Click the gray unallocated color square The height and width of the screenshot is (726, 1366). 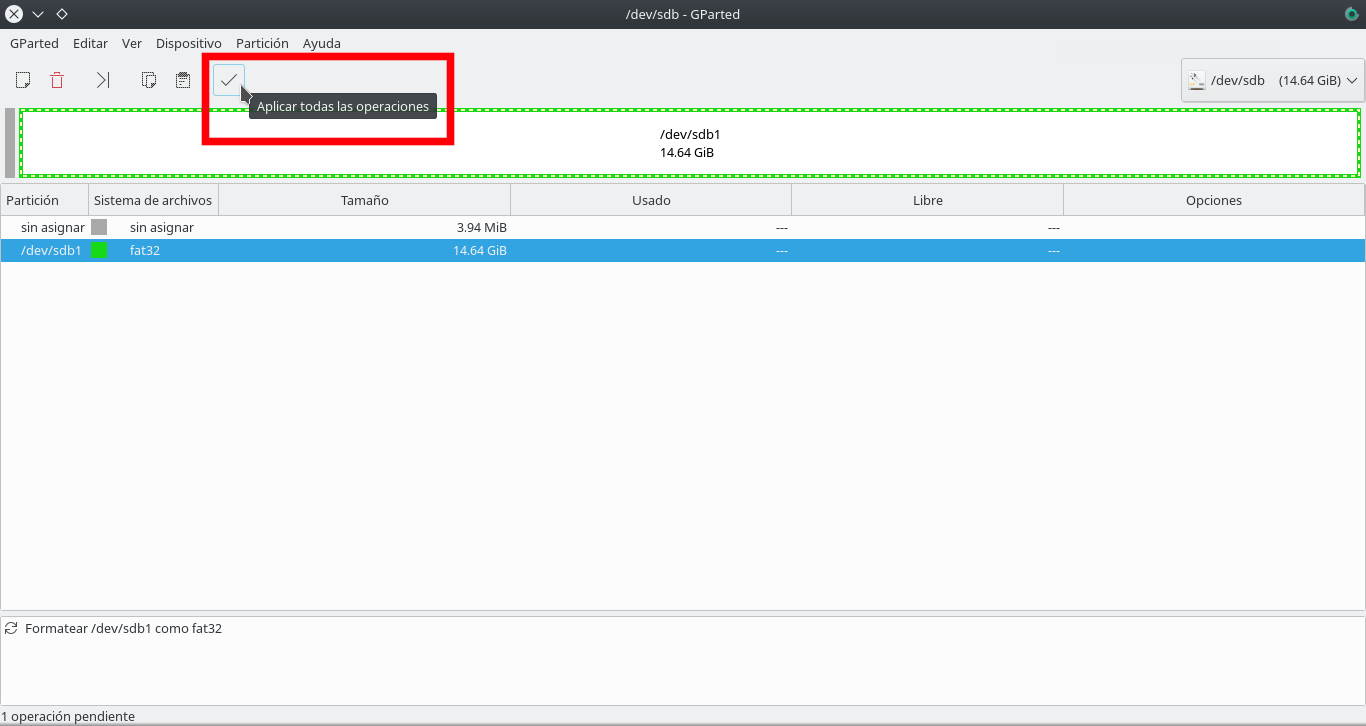[99, 227]
